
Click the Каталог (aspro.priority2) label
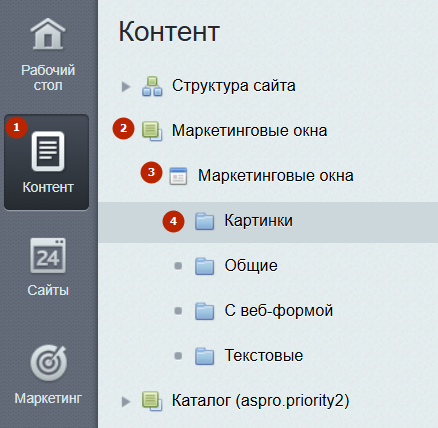click(260, 401)
